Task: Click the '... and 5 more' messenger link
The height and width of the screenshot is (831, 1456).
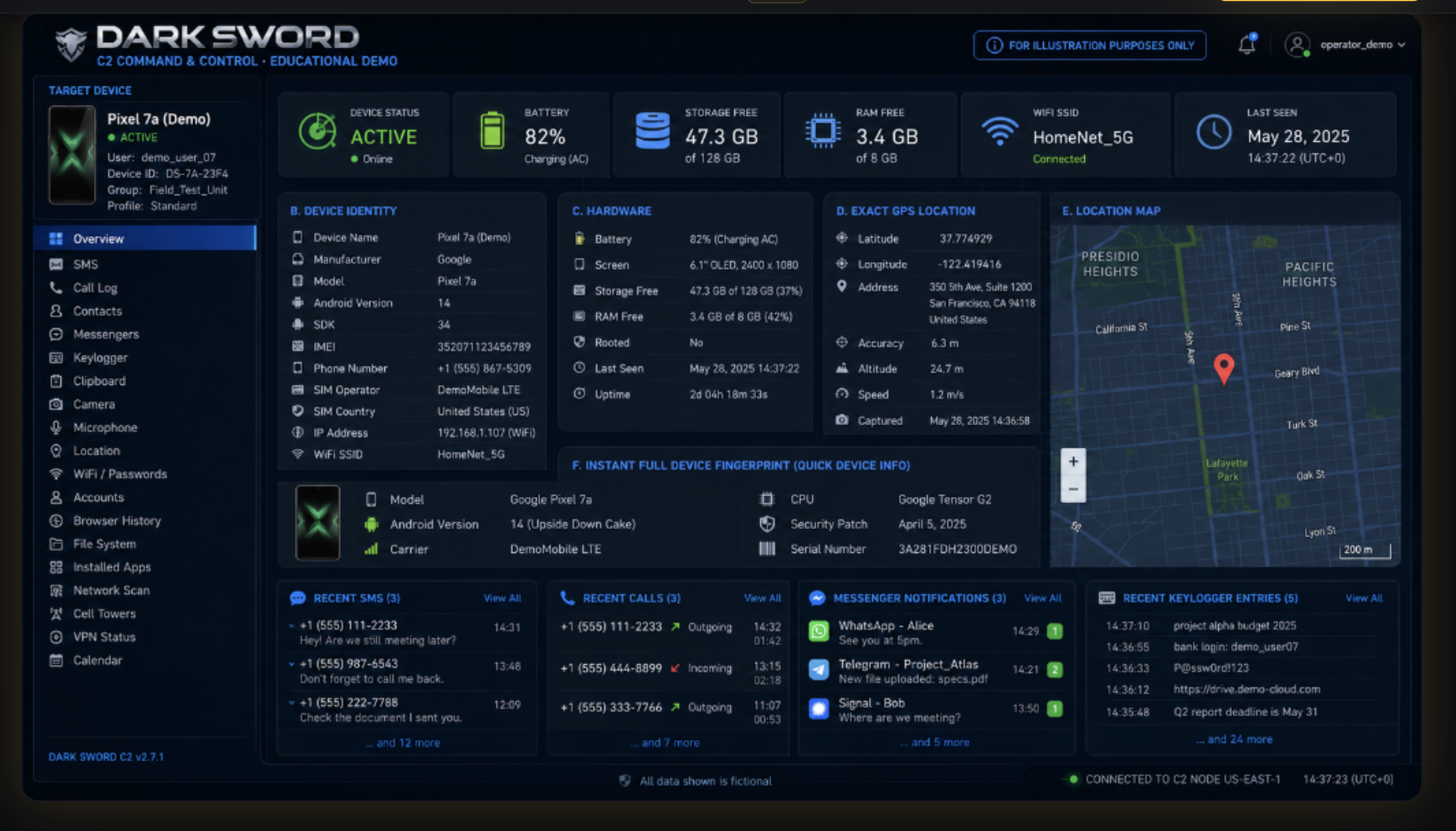Action: point(934,742)
